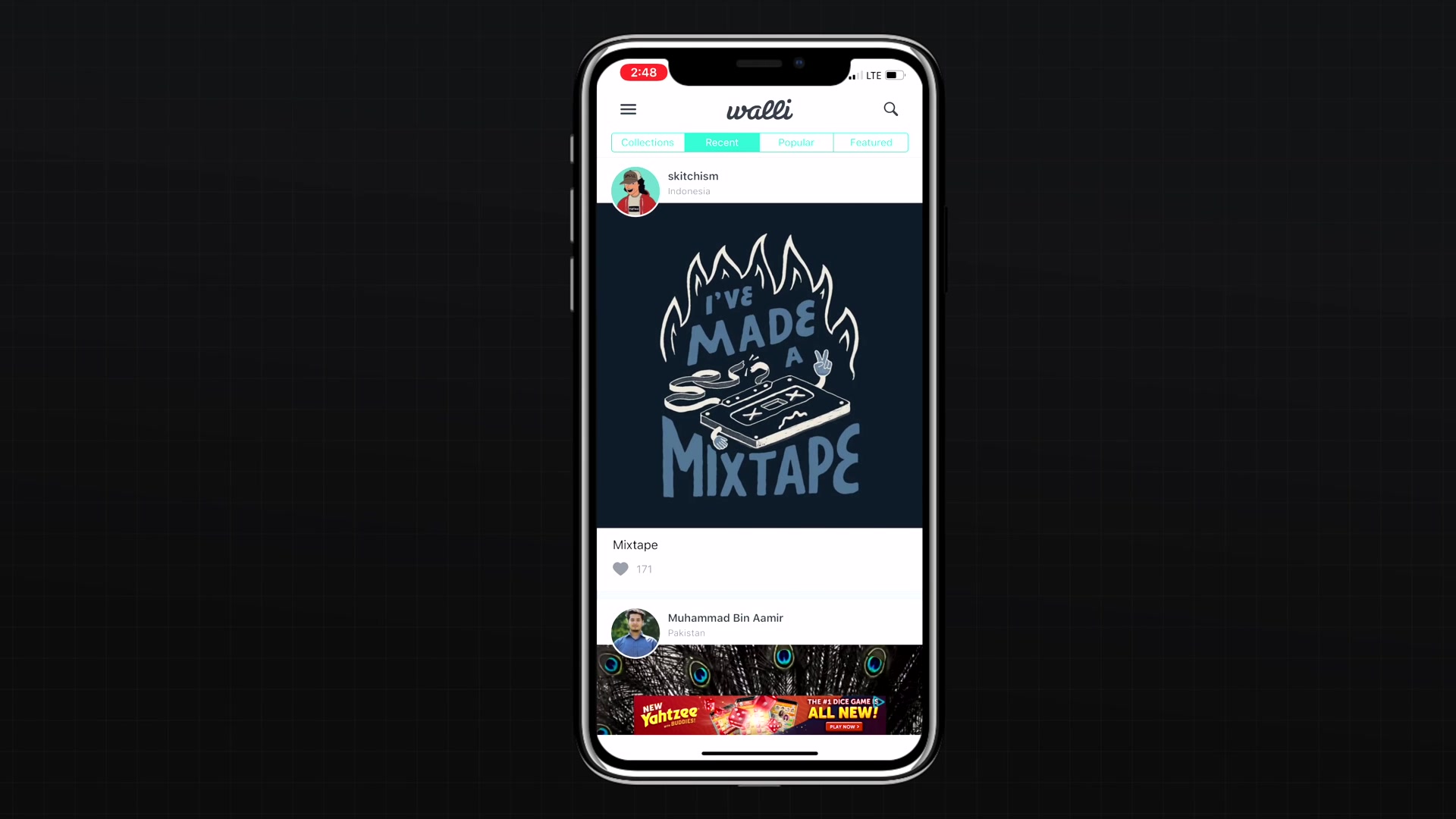This screenshot has height=819, width=1456.
Task: Tap the heart/like icon on Mixtape
Action: coord(620,568)
